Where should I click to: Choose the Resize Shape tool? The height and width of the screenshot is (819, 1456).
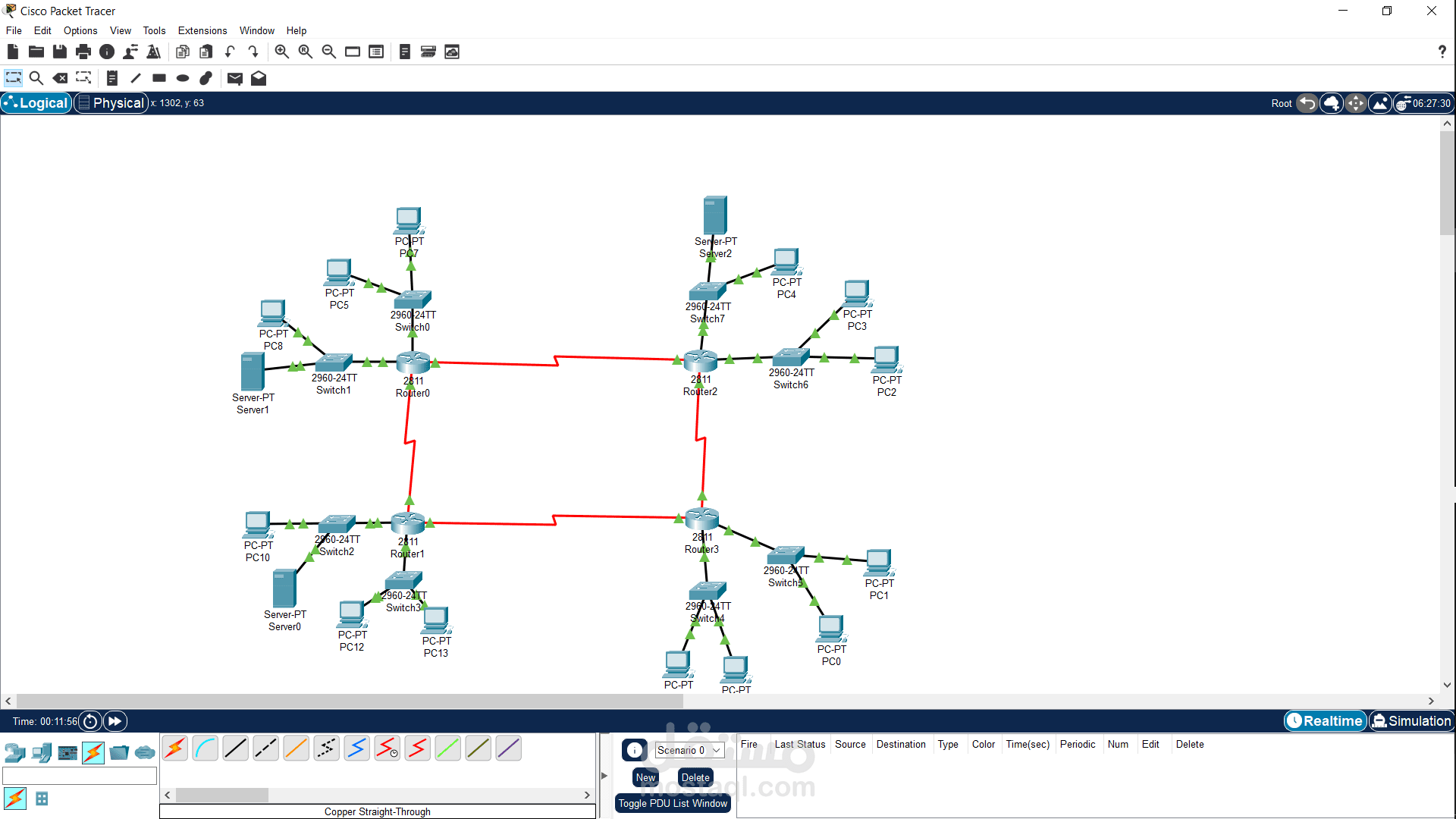(83, 78)
